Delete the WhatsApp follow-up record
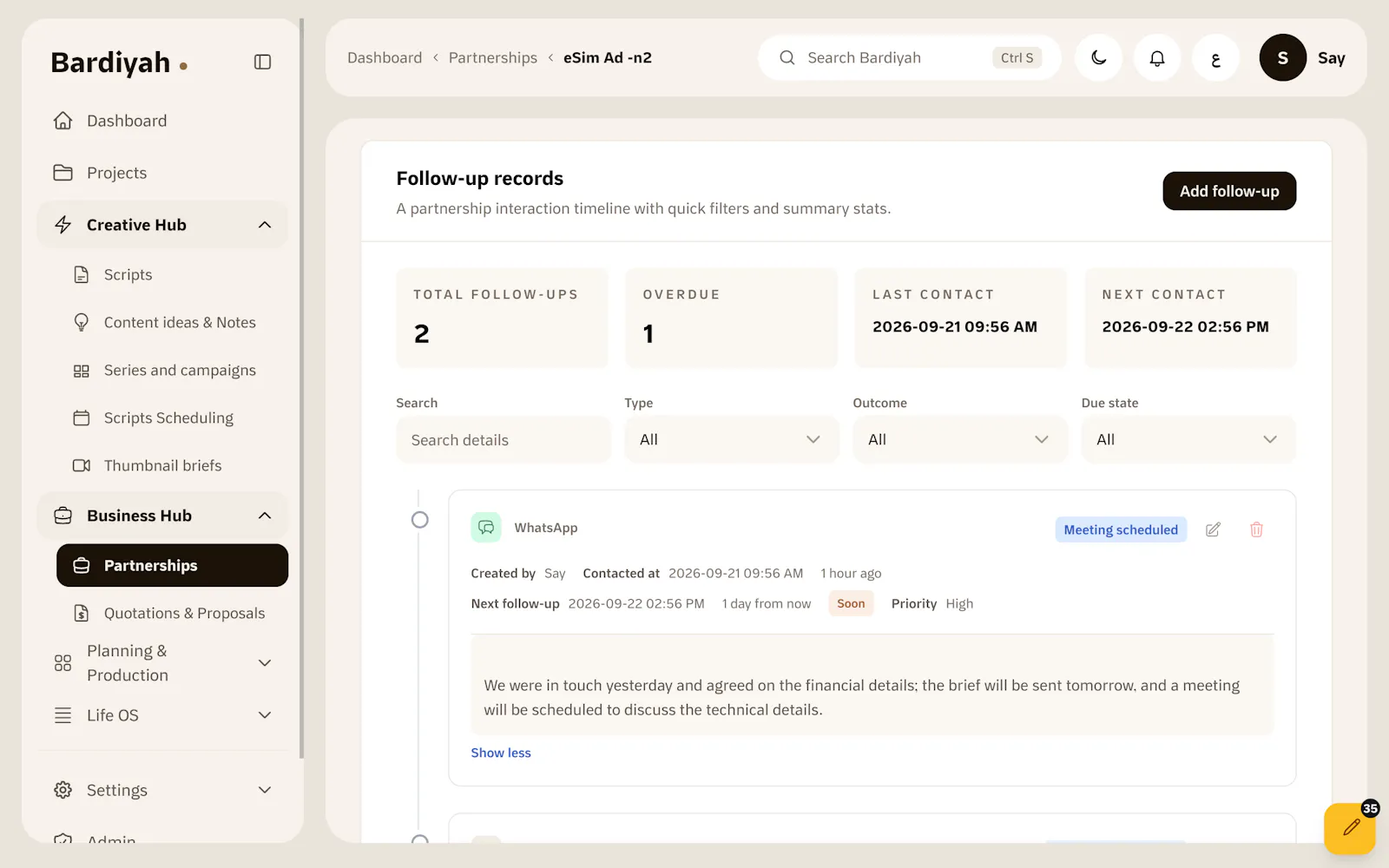This screenshot has height=868, width=1389. click(x=1256, y=529)
